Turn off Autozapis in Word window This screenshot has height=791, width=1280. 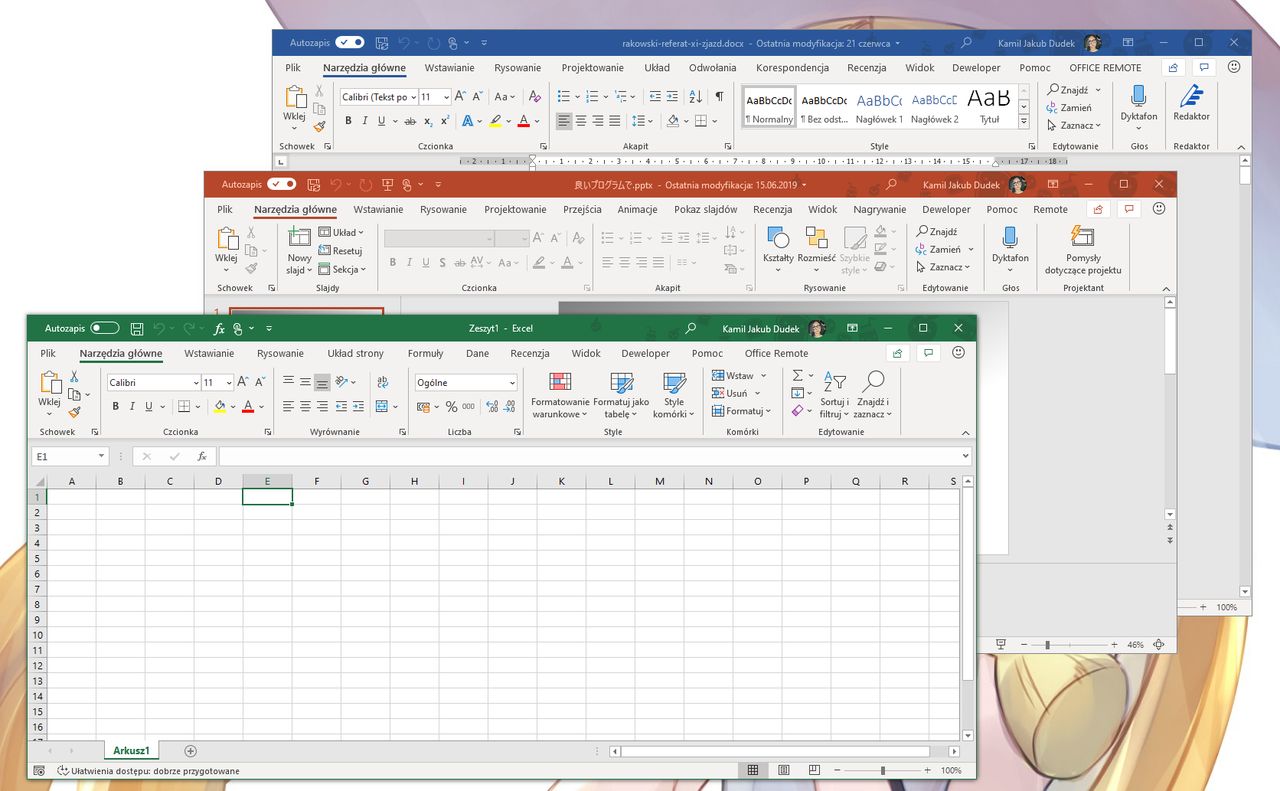(x=350, y=43)
